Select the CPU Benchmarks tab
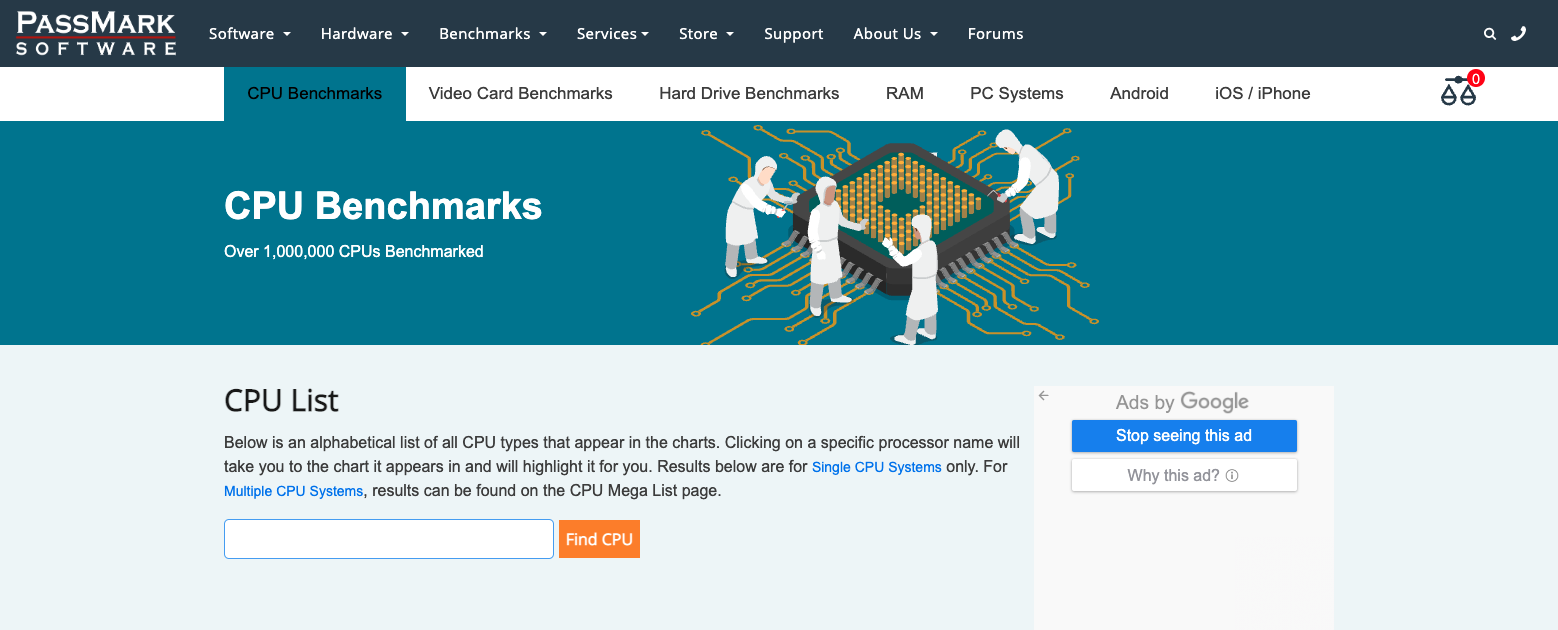Screen dimensions: 1558x630 315,93
